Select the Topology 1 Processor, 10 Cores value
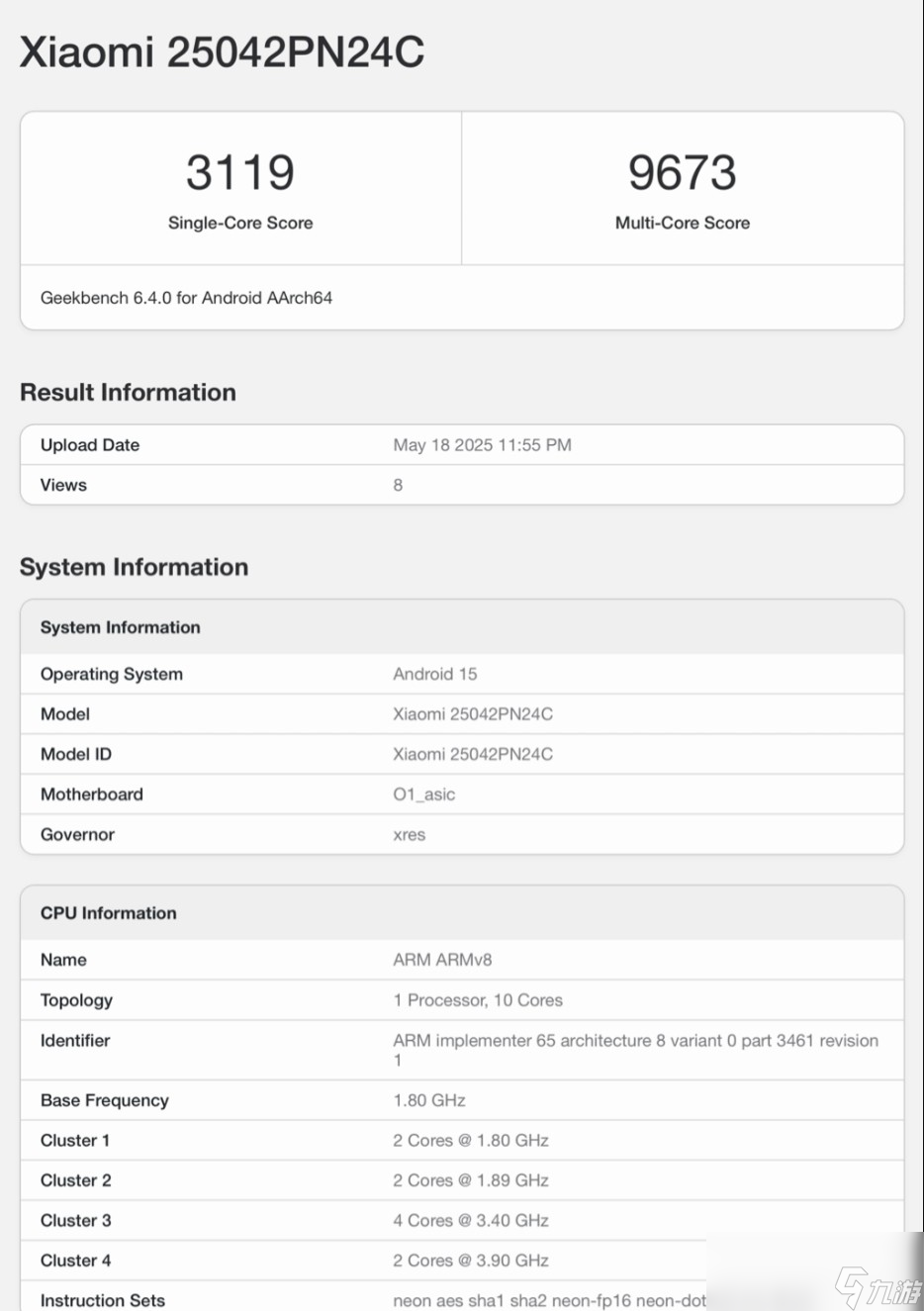Viewport: 924px width, 1311px height. pos(477,1000)
